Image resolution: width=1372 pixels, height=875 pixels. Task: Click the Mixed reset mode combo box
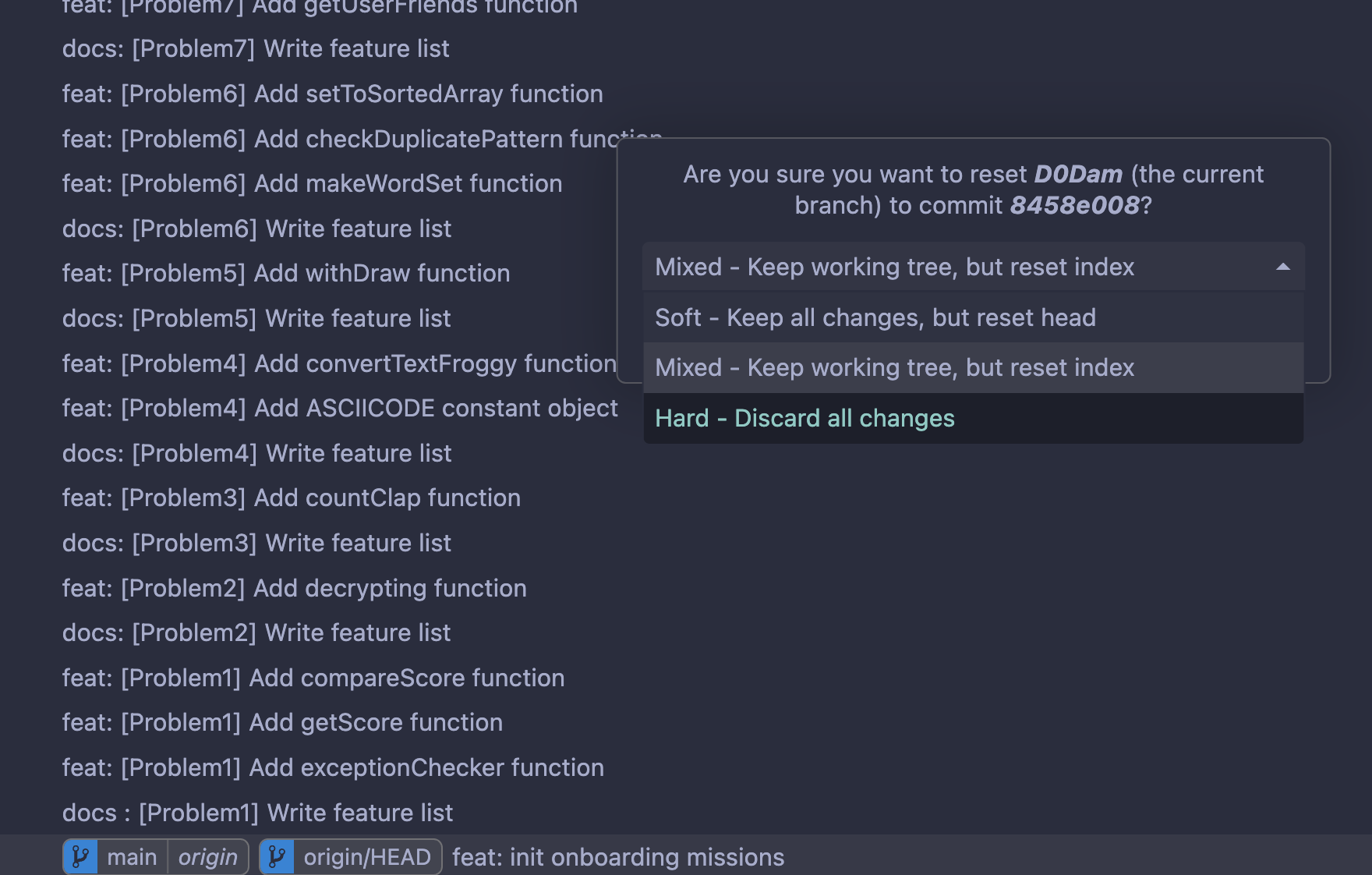coord(973,267)
